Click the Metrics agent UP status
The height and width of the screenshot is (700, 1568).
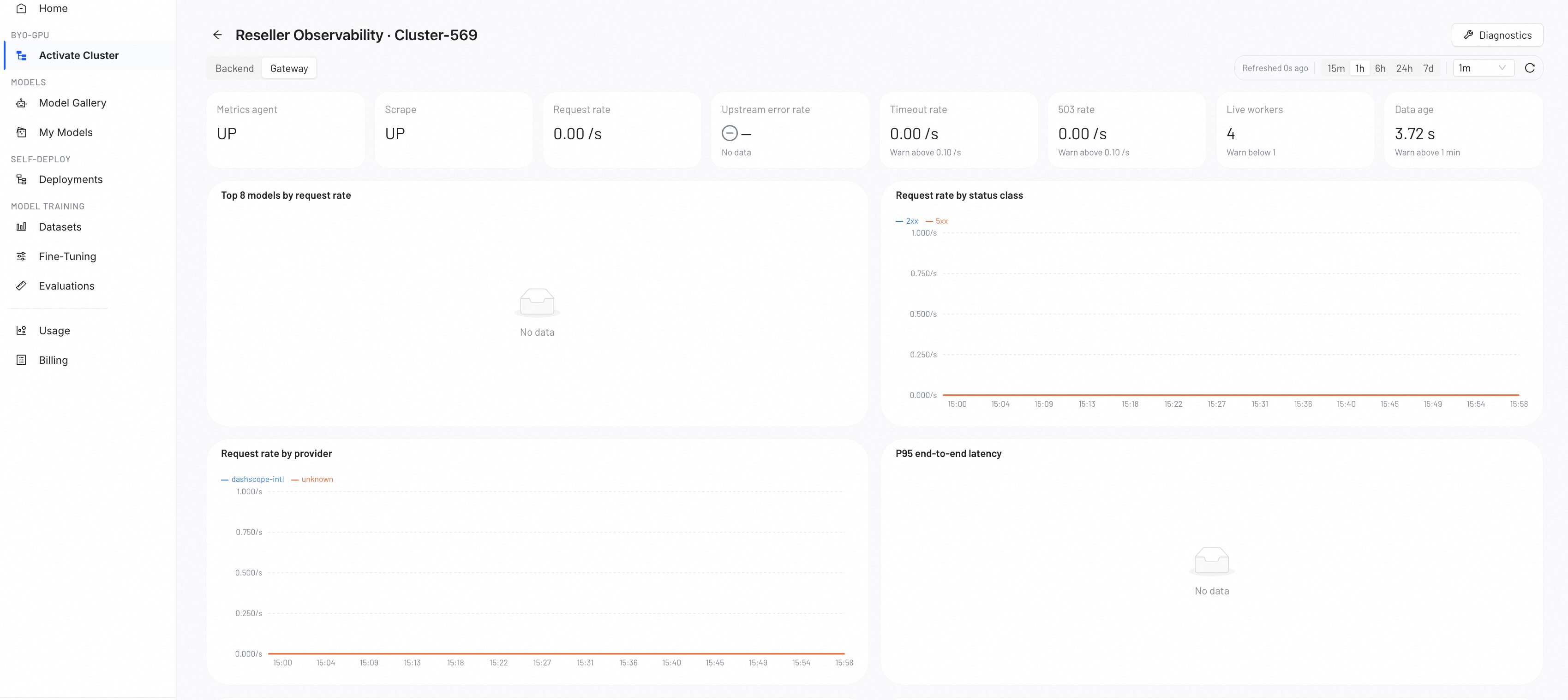[227, 134]
